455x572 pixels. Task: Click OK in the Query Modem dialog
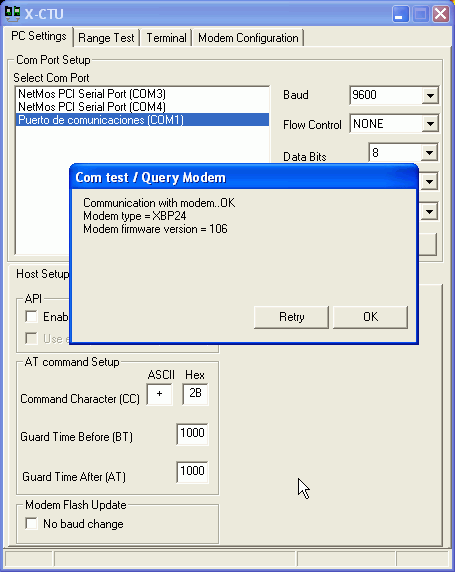pyautogui.click(x=370, y=317)
